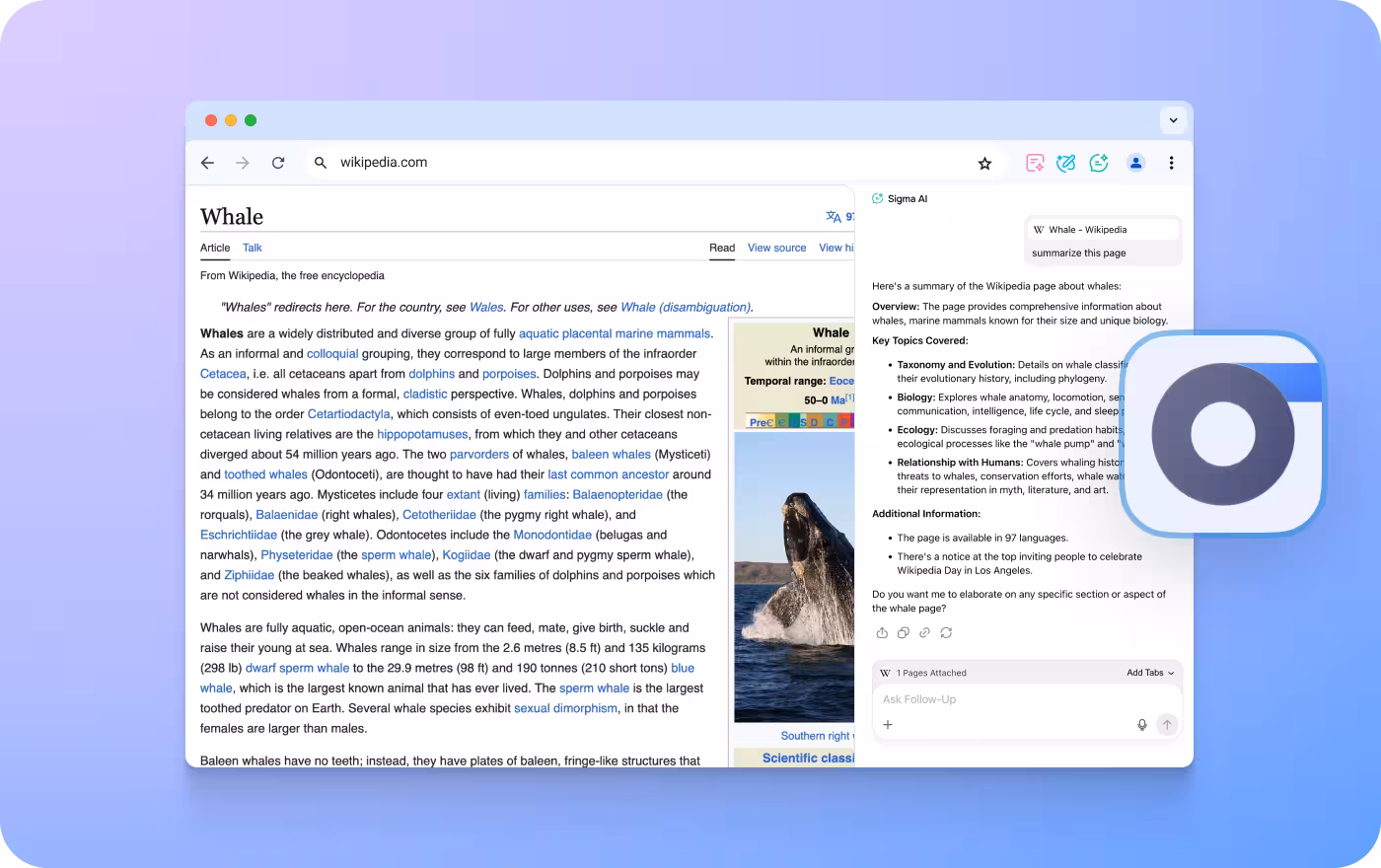1381x868 pixels.
Task: Click the Whale - Wikipedia attached page chip
Action: pyautogui.click(x=1103, y=230)
